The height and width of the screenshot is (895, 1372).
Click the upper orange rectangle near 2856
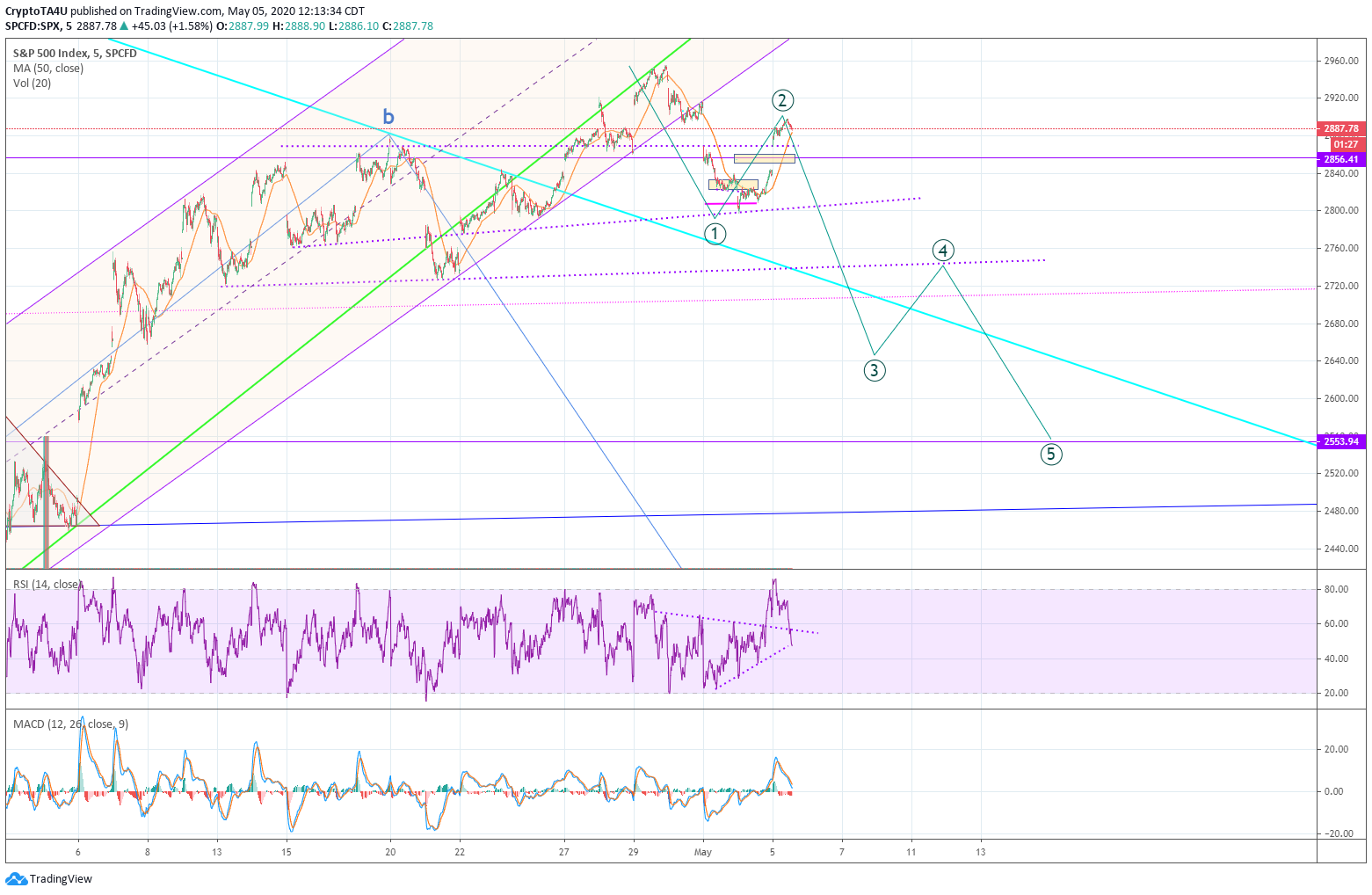[764, 159]
